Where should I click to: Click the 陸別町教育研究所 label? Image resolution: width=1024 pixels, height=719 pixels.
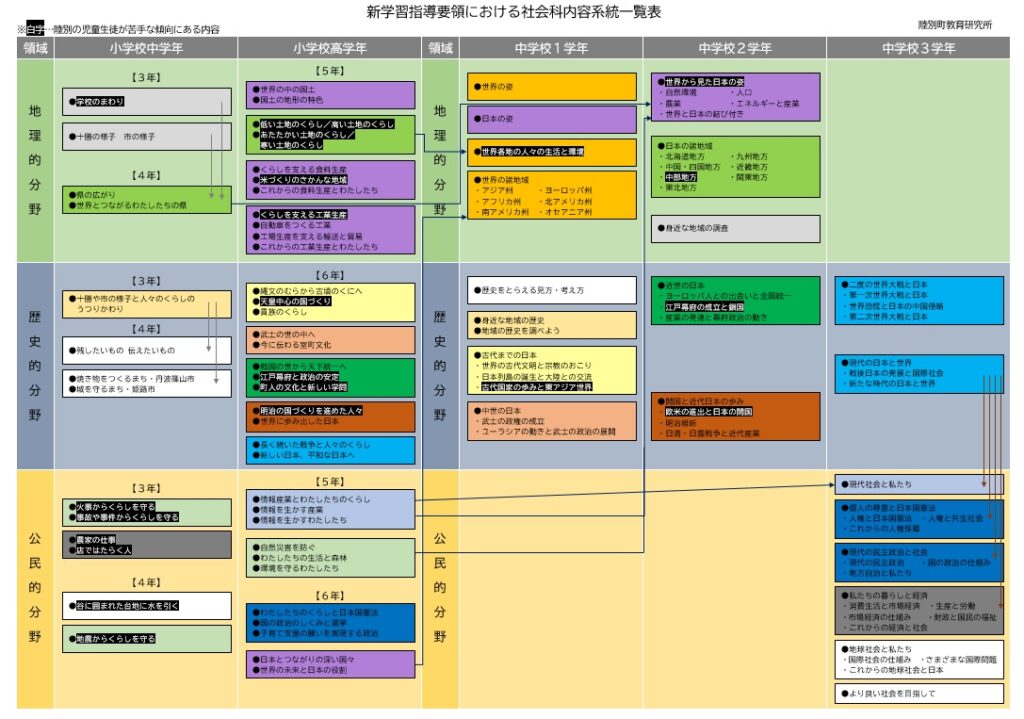954,24
